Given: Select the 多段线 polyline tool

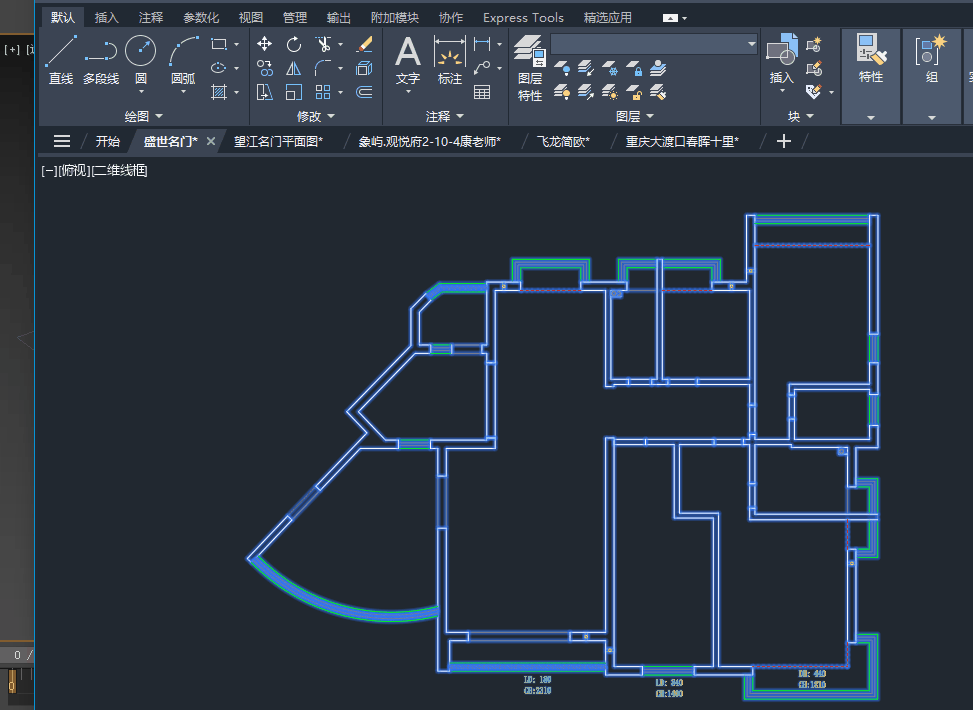Looking at the screenshot, I should [x=101, y=60].
